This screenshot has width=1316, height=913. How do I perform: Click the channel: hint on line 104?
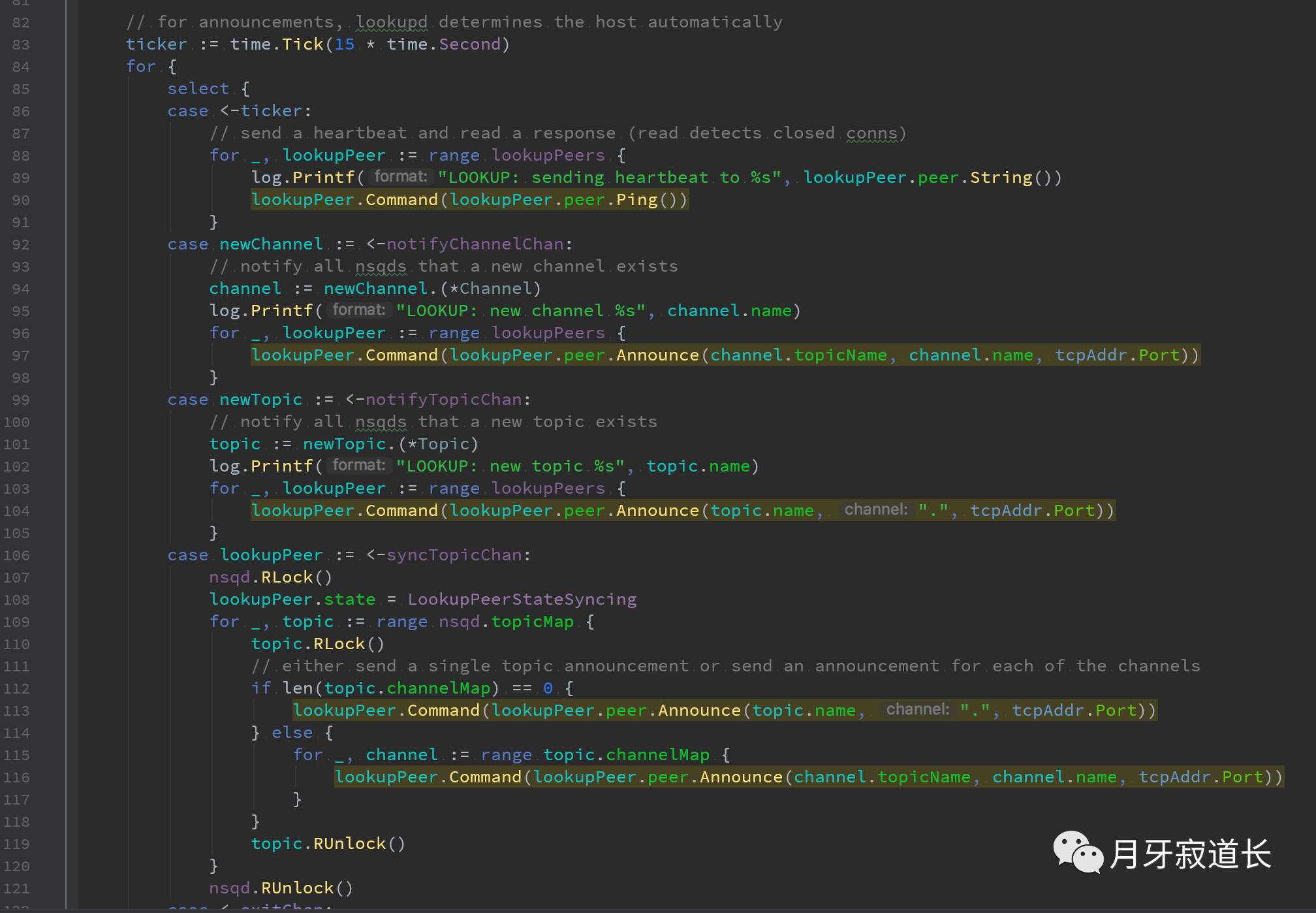(875, 510)
